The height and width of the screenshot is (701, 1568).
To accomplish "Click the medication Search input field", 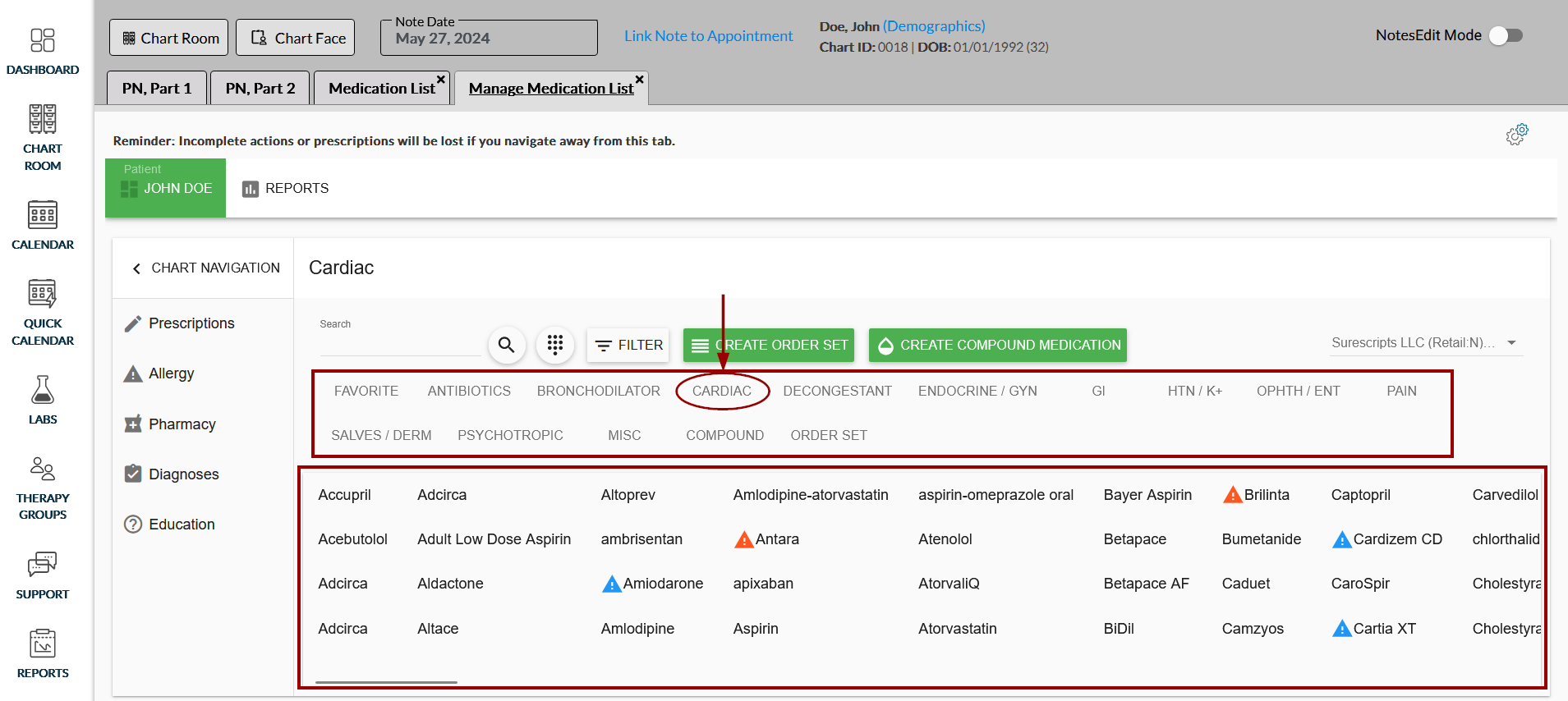I will point(399,345).
